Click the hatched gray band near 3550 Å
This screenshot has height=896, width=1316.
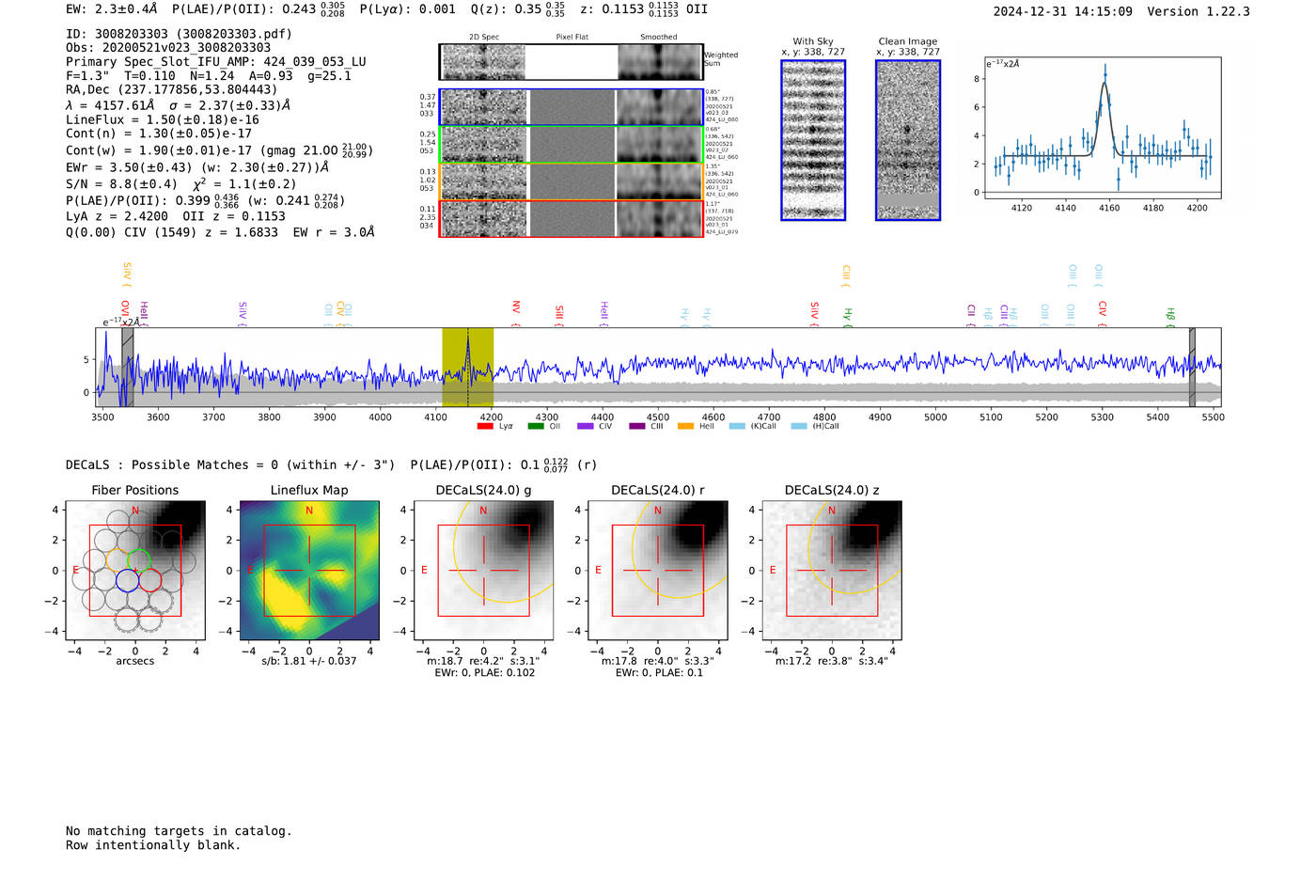pyautogui.click(x=128, y=367)
